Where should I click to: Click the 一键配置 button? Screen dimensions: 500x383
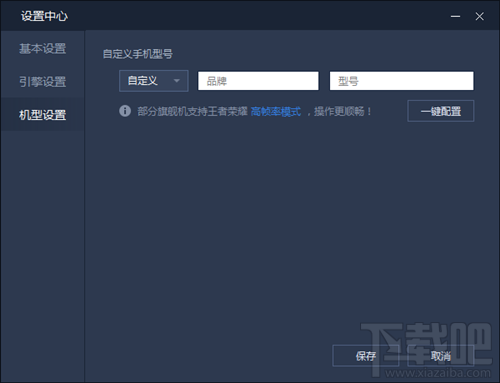pyautogui.click(x=441, y=111)
